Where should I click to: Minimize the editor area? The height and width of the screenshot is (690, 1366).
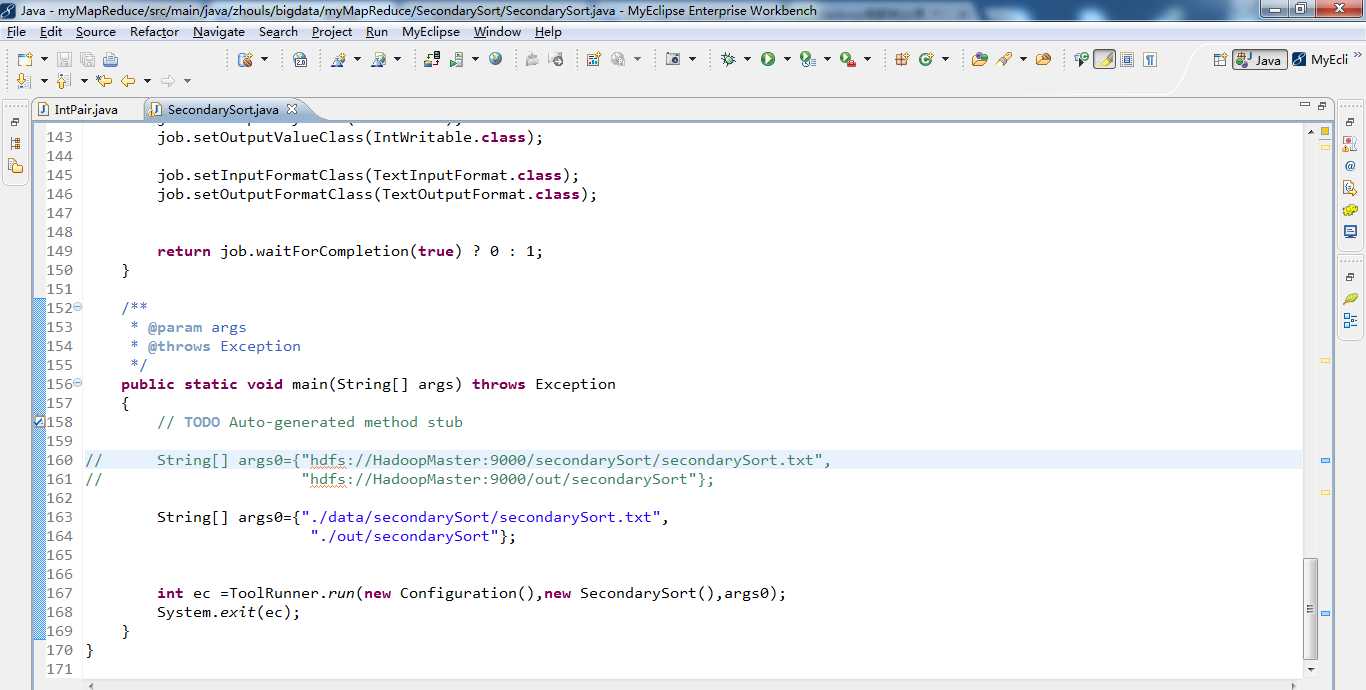tap(1305, 105)
